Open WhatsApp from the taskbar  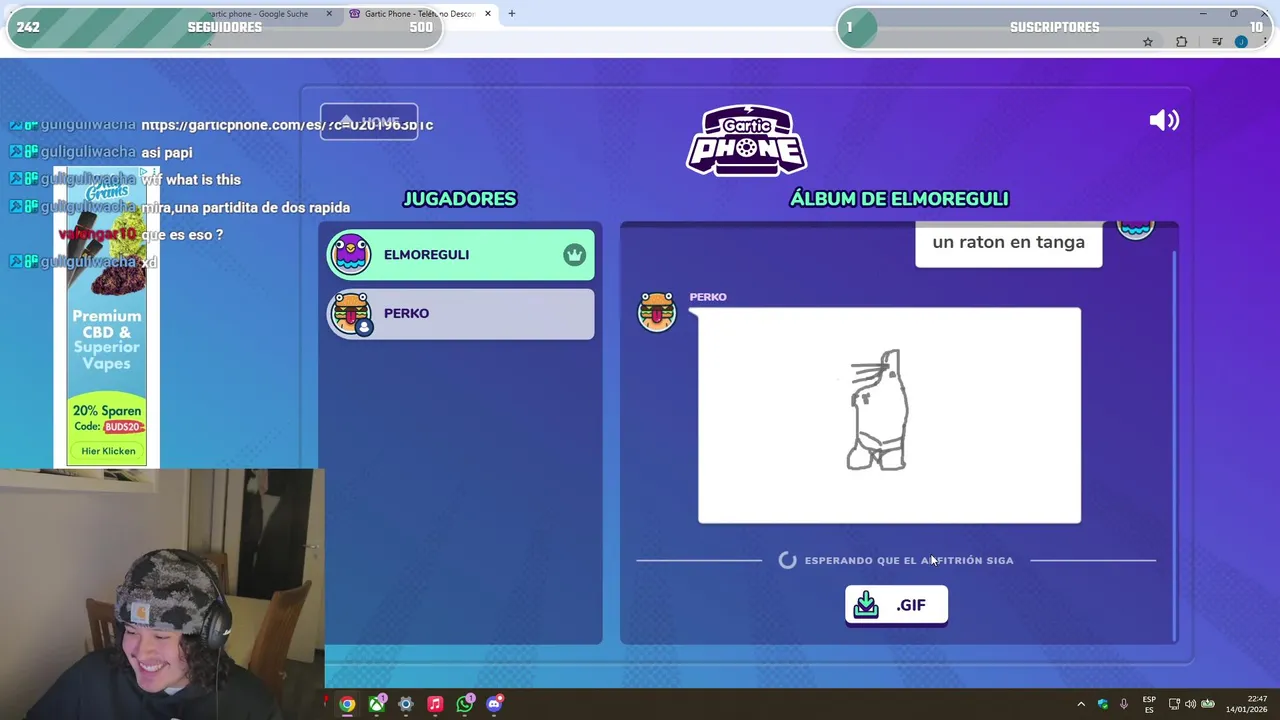[464, 704]
